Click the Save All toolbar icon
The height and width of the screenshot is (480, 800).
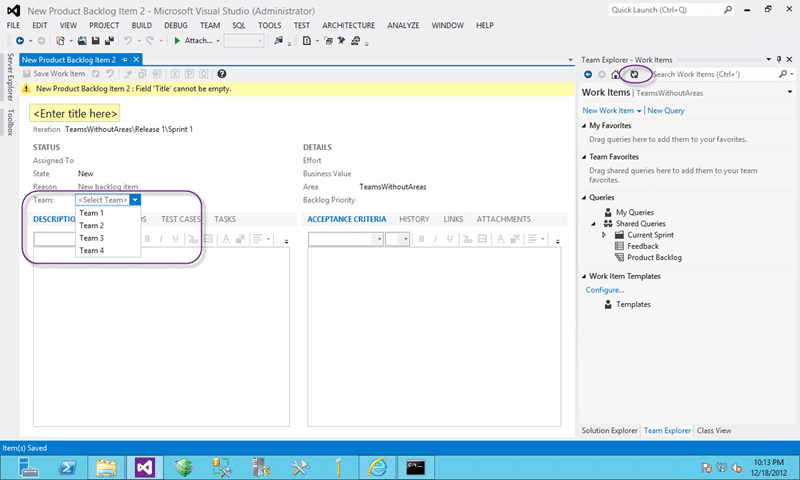coord(109,41)
